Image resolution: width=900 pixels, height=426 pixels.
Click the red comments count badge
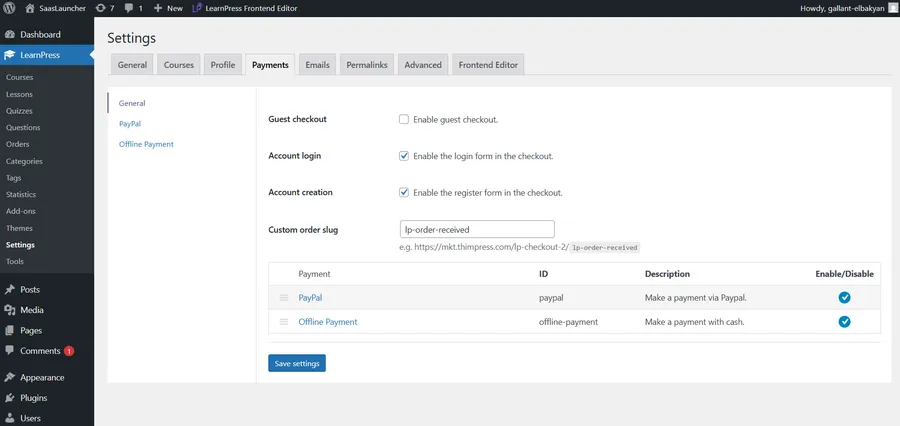pyautogui.click(x=69, y=351)
